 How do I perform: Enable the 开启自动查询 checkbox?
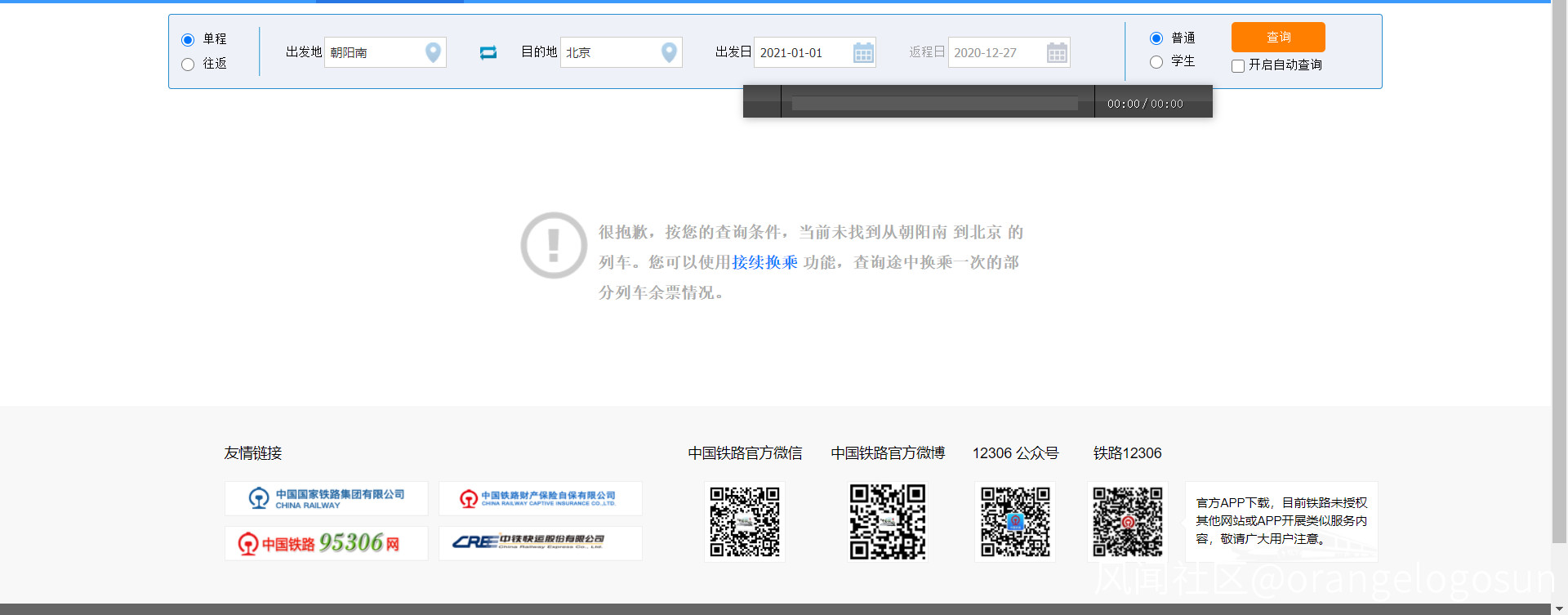[1238, 66]
